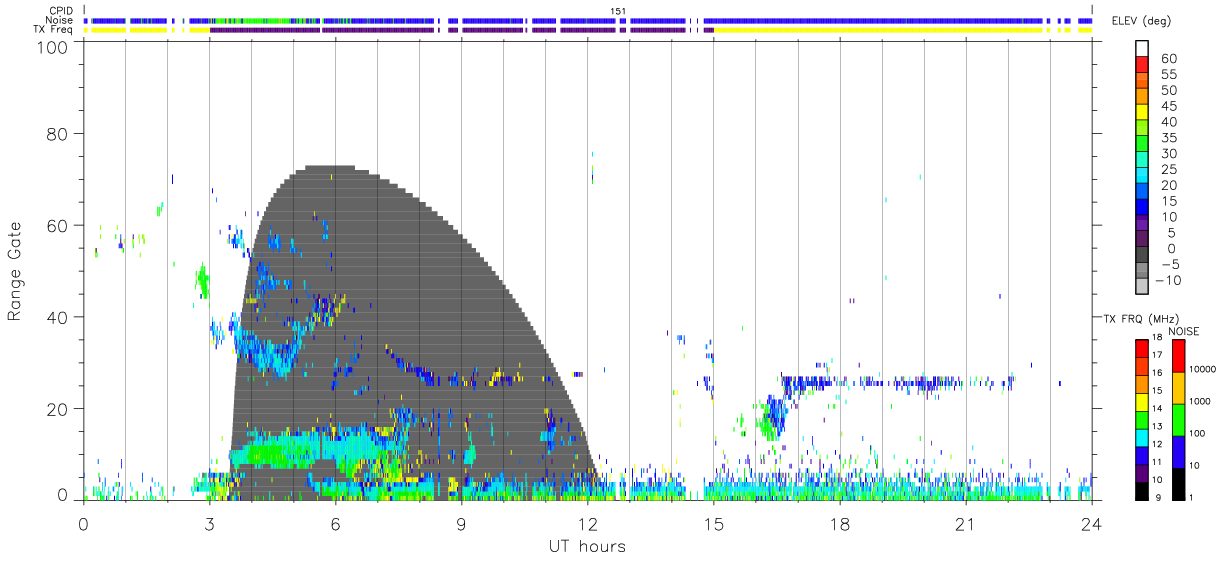Click the TX Freq row label
The height and width of the screenshot is (567, 1228).
click(54, 30)
